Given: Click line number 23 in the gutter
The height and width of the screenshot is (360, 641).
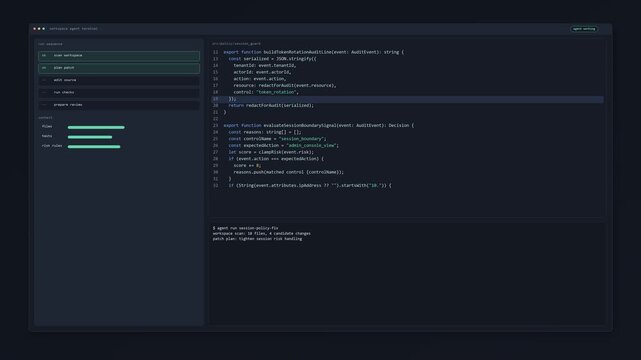Looking at the screenshot, I should tap(215, 125).
